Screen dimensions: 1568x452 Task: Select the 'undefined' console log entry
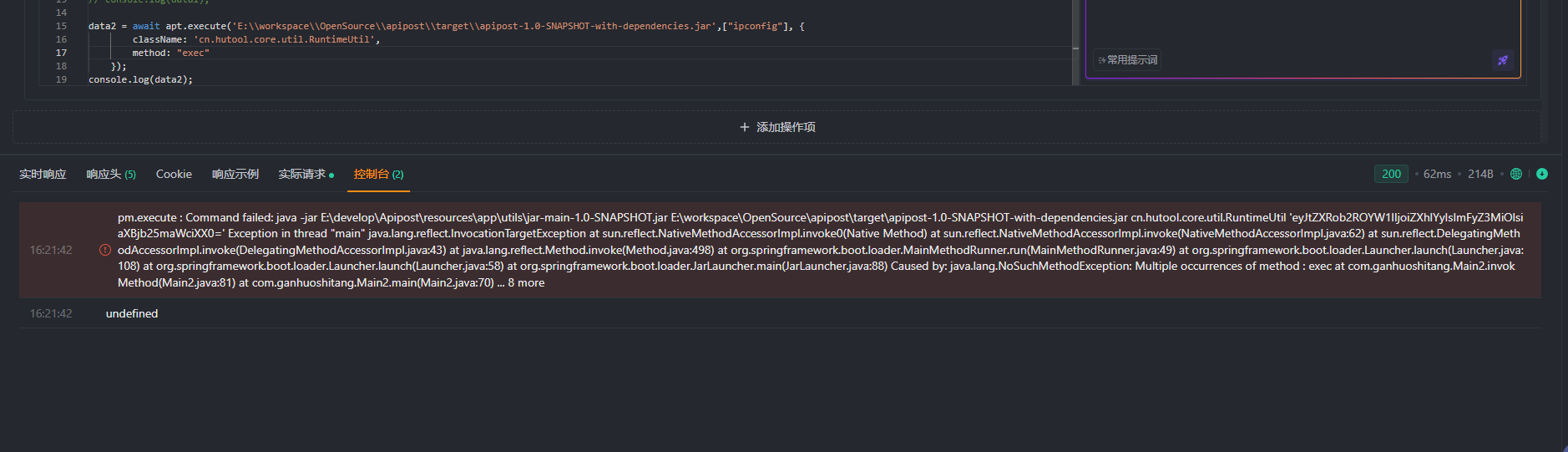pos(132,313)
